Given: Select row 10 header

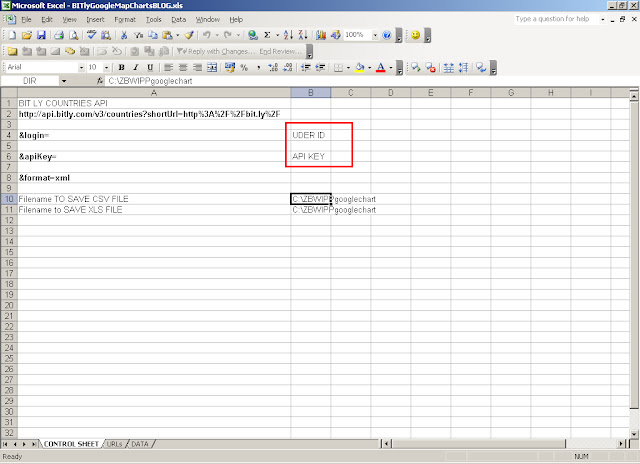Looking at the screenshot, I should coord(9,199).
